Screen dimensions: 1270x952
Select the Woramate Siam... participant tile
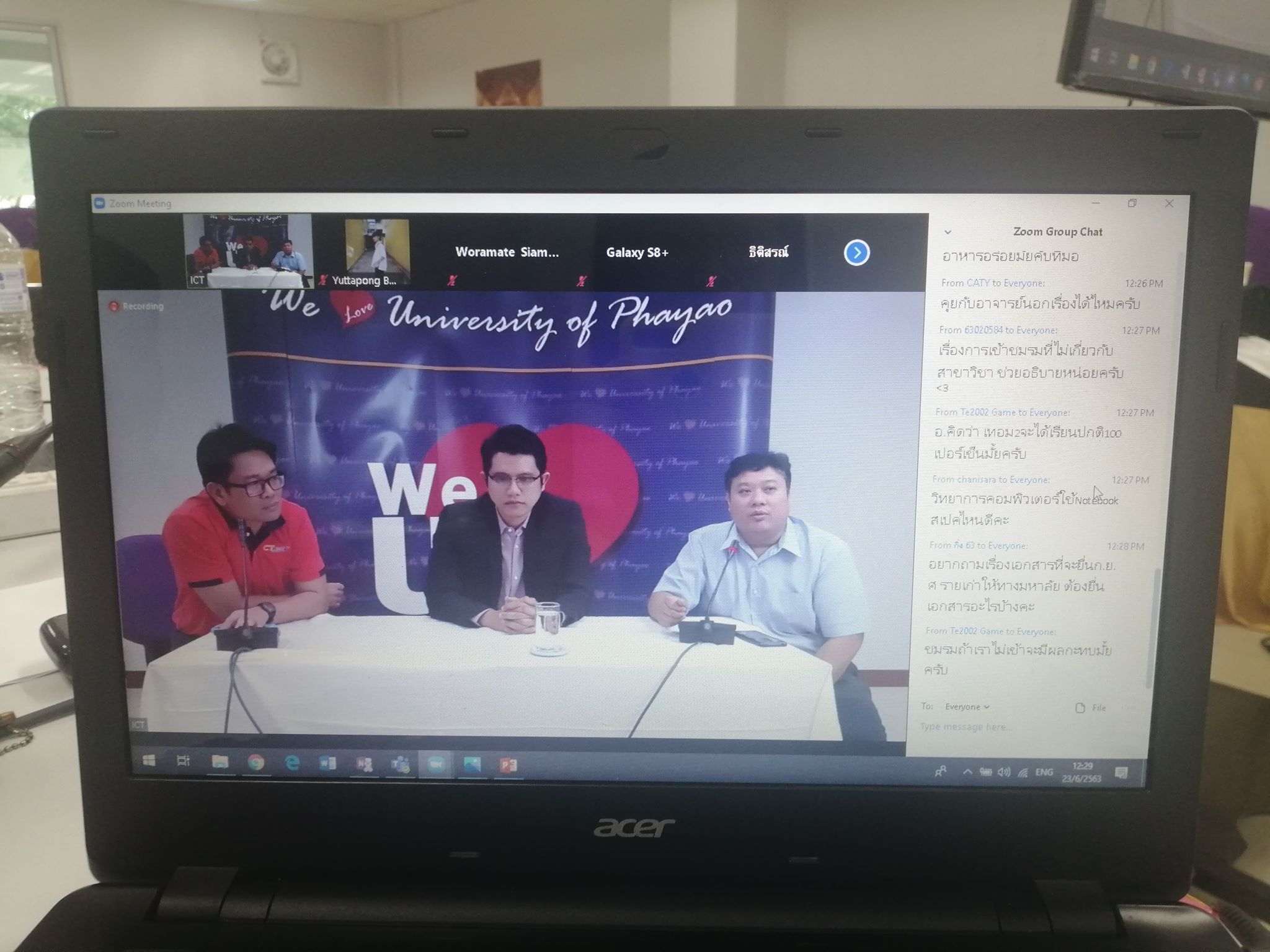coord(507,252)
